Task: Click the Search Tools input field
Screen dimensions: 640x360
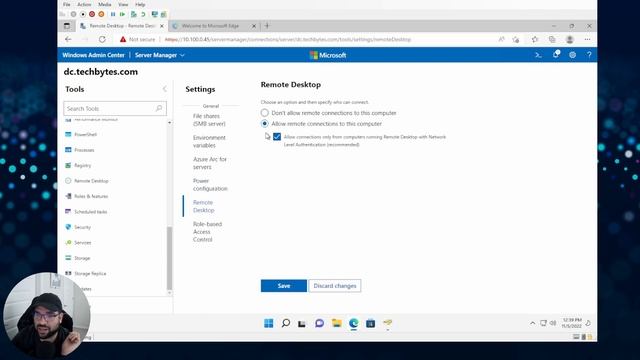Action: pyautogui.click(x=115, y=108)
